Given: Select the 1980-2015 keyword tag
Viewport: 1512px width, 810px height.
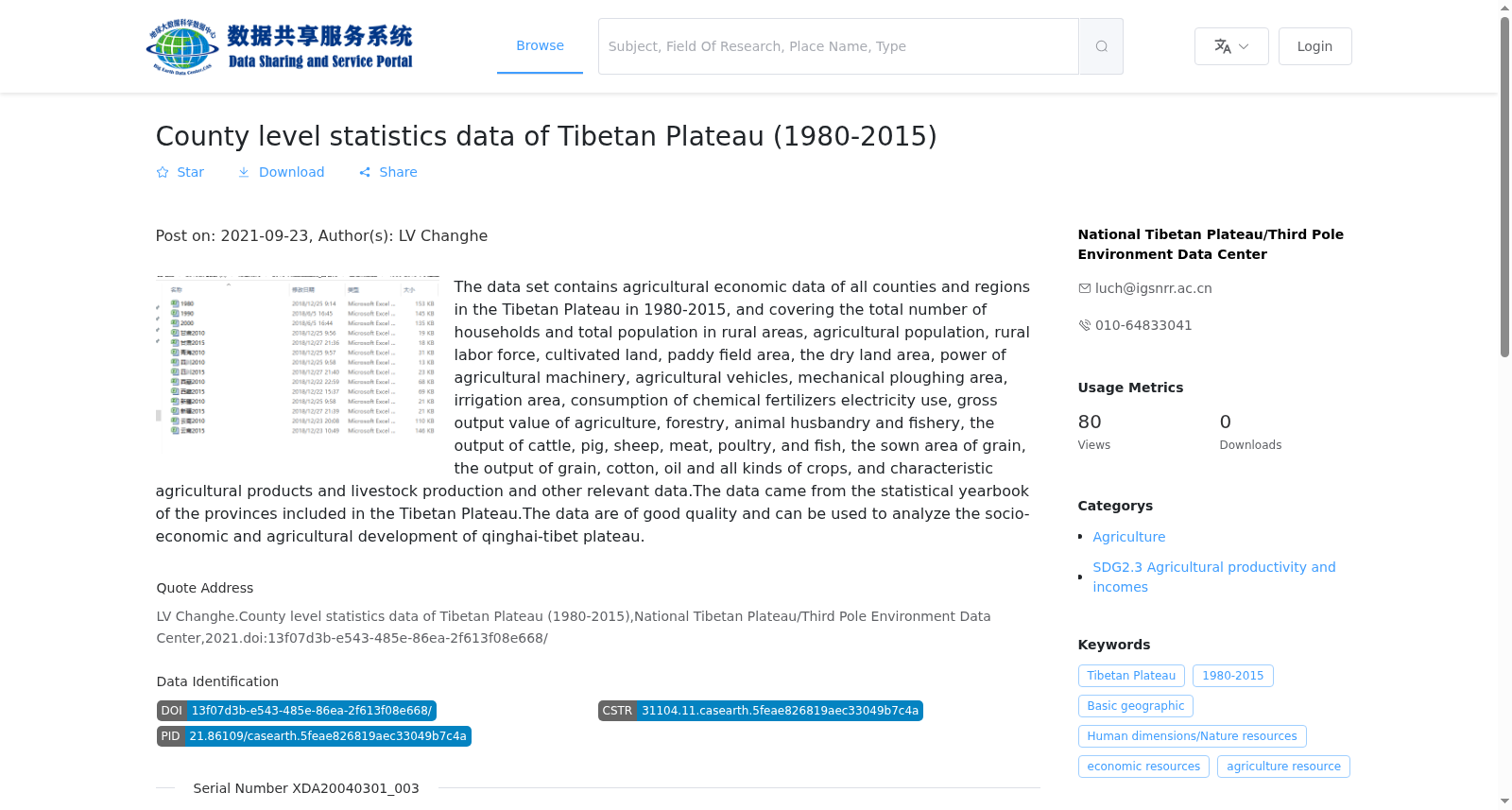Looking at the screenshot, I should pos(1232,676).
